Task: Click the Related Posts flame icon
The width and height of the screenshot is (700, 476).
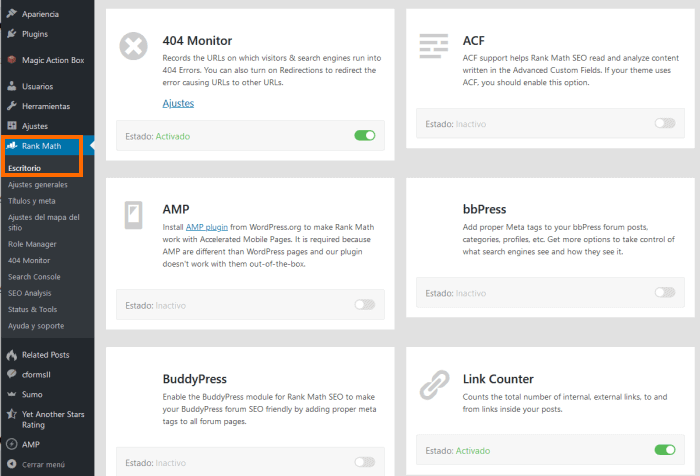Action: click(x=12, y=355)
